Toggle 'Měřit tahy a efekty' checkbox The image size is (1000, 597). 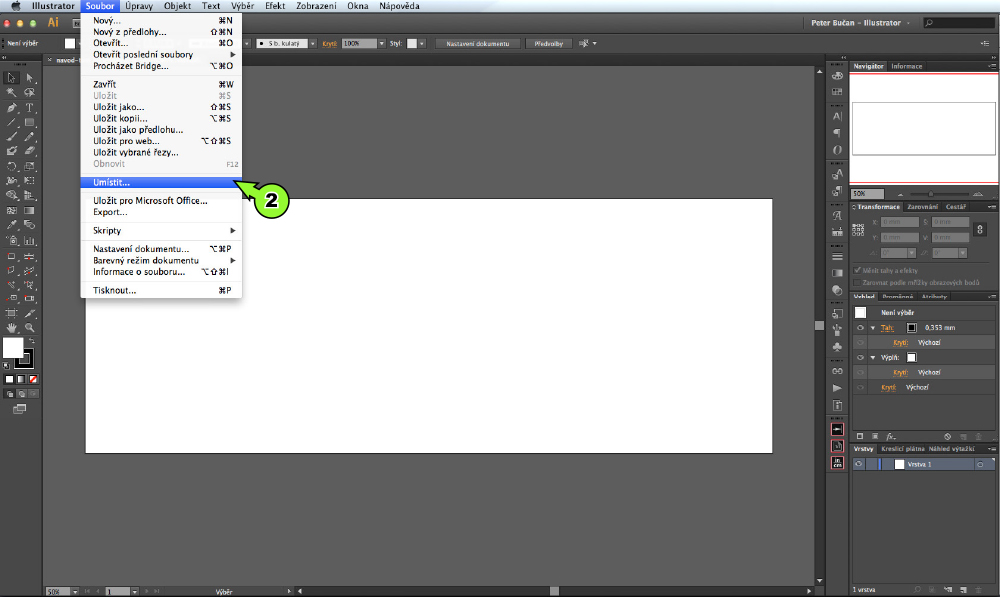857,270
